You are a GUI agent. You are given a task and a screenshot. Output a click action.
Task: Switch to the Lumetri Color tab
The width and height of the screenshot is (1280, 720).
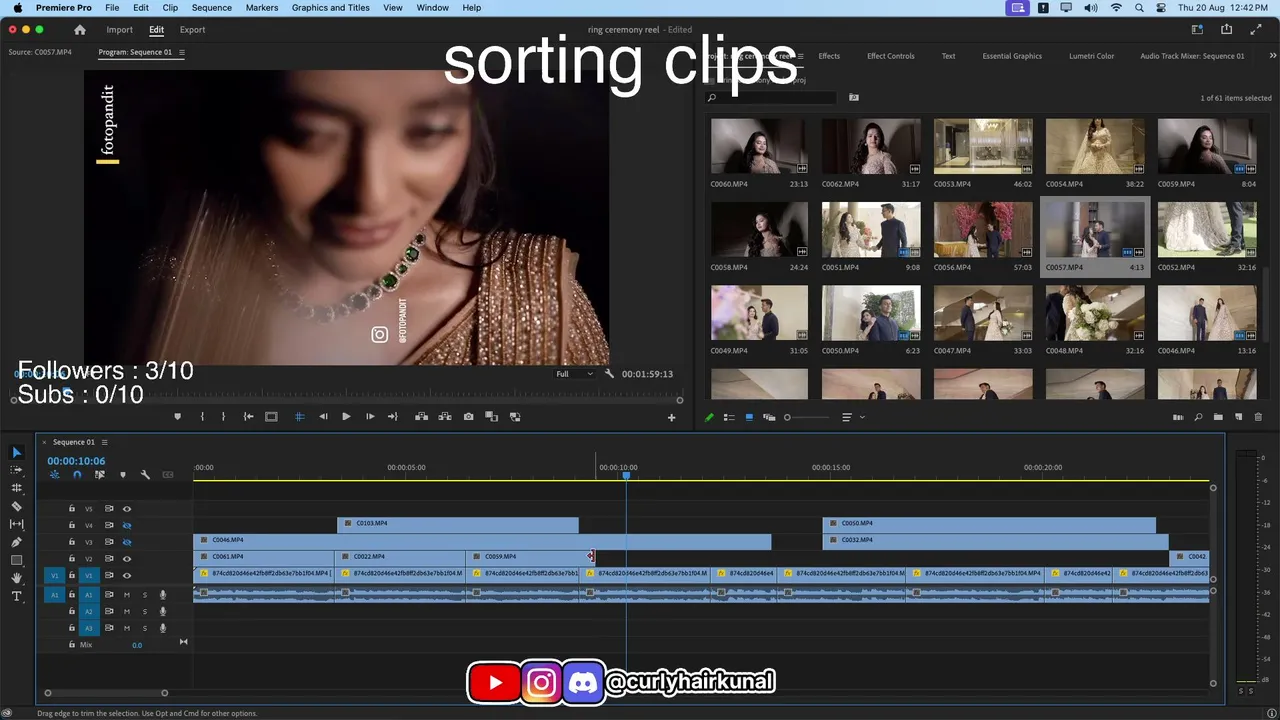(1091, 56)
